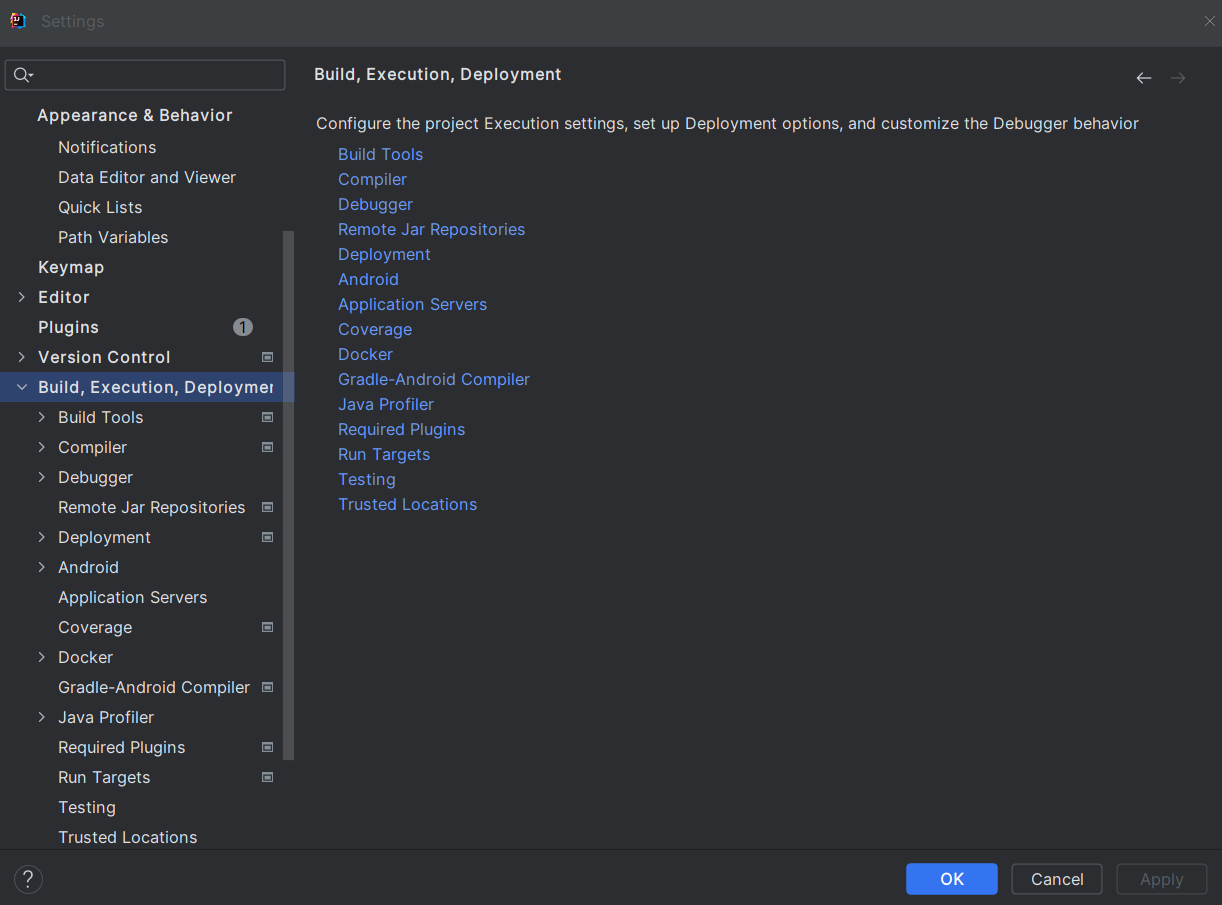Open Remote Jar Repositories link

point(431,229)
